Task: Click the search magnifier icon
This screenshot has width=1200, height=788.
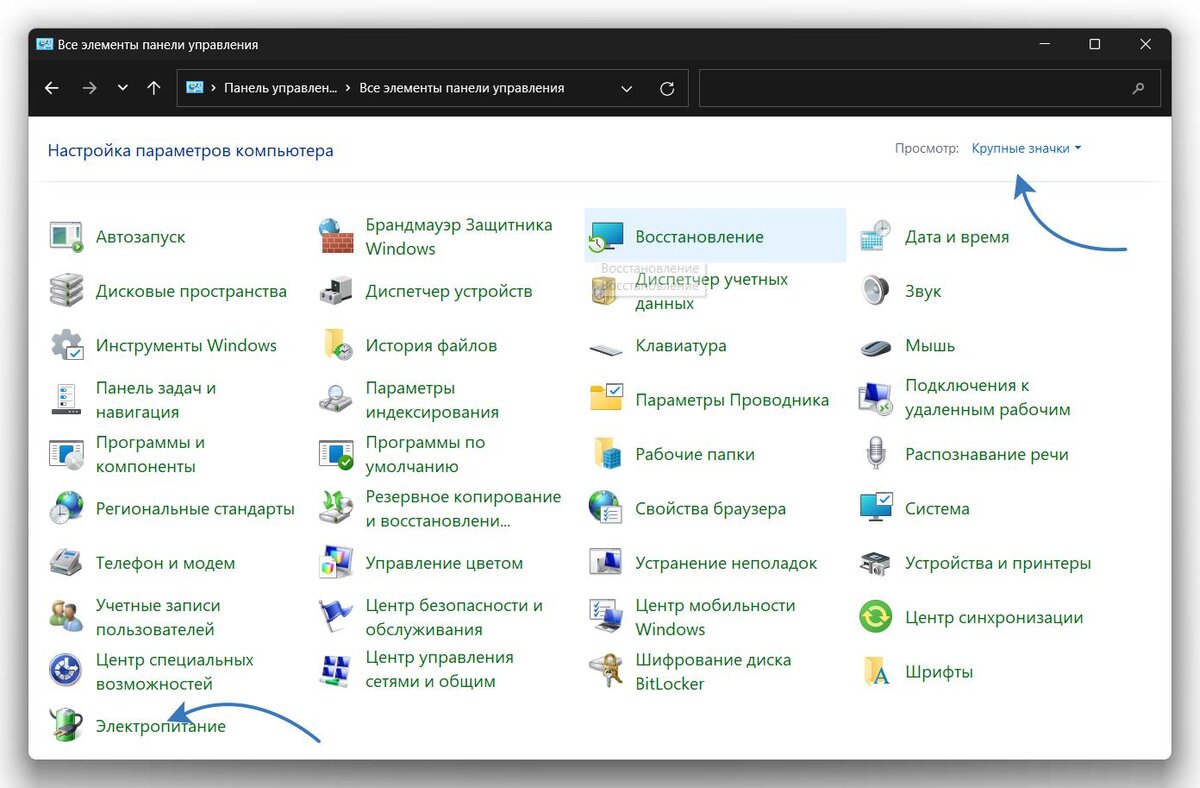Action: tap(1138, 88)
